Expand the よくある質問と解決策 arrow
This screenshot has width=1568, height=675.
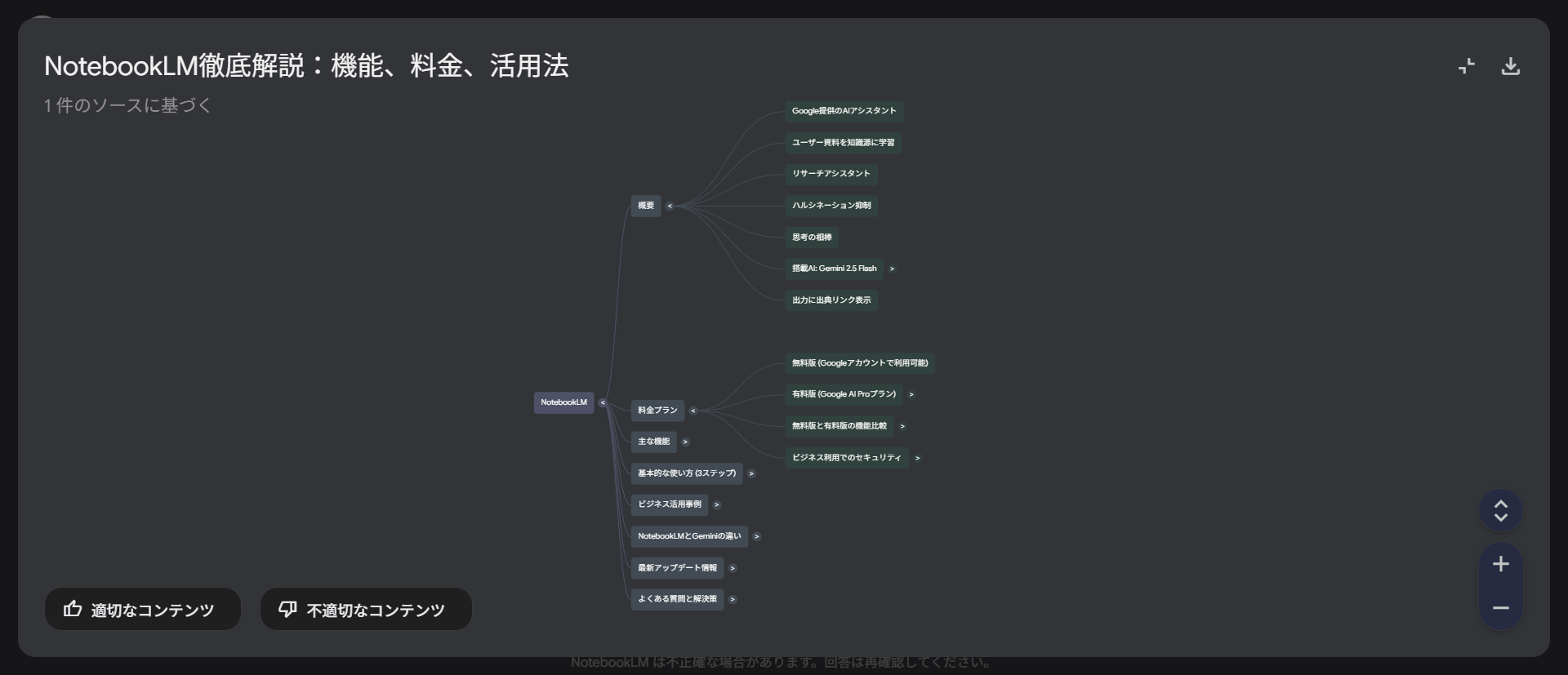[x=733, y=599]
